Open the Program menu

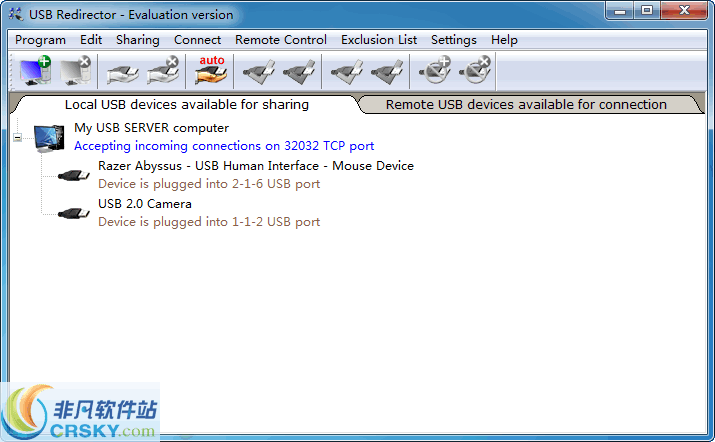40,40
